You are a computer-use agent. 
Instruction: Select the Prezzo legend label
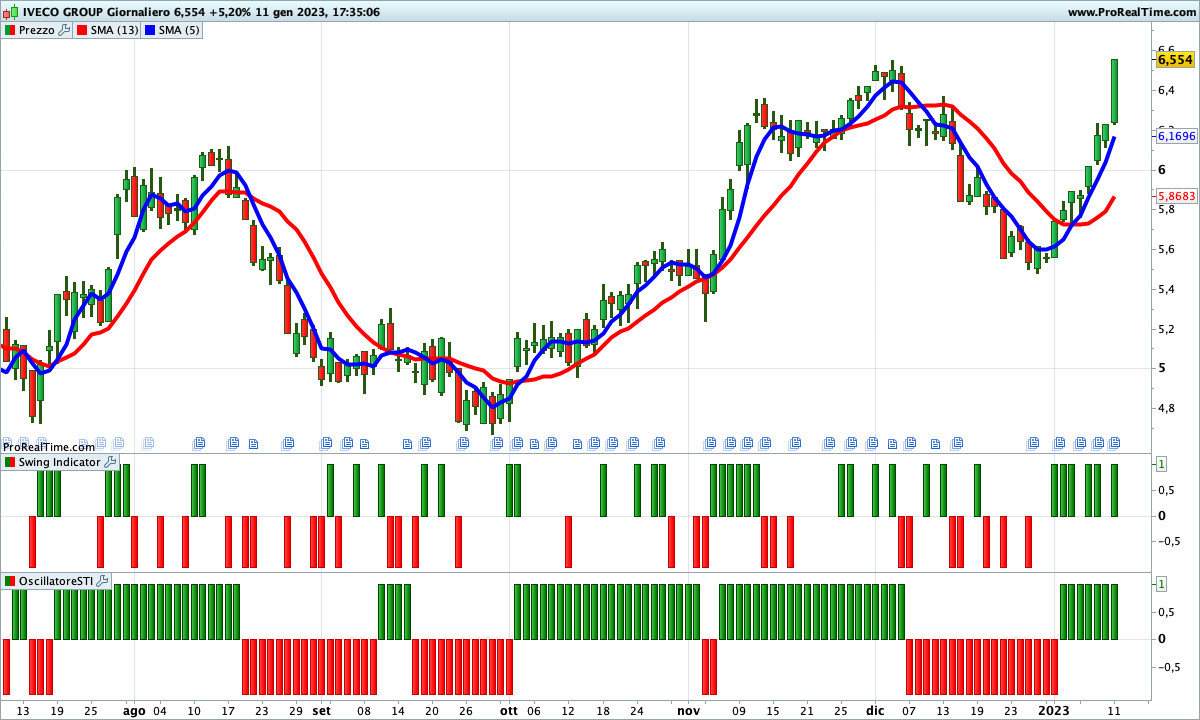tap(38, 30)
